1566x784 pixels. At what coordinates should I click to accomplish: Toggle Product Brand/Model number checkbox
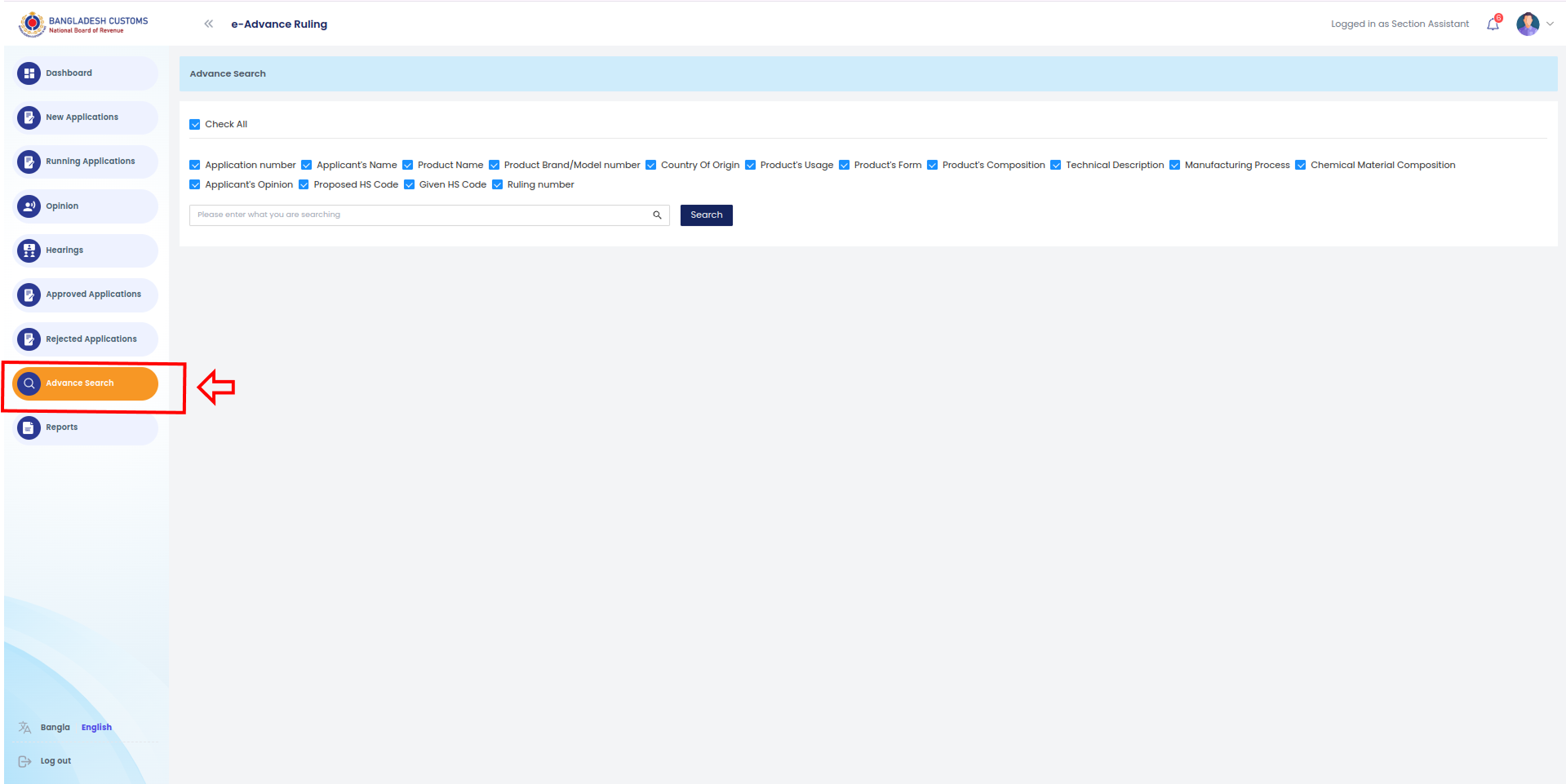click(494, 166)
